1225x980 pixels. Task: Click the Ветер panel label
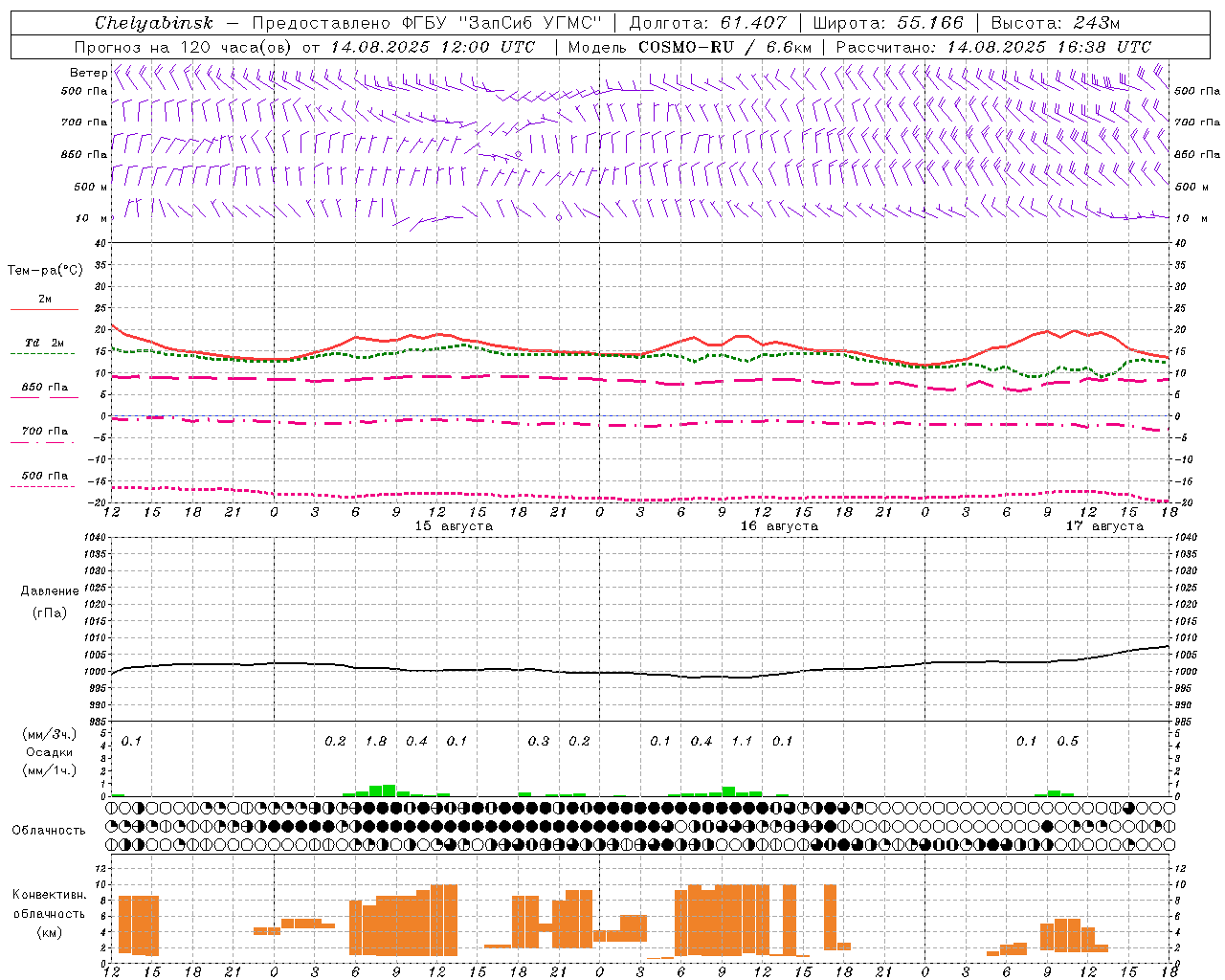point(88,73)
